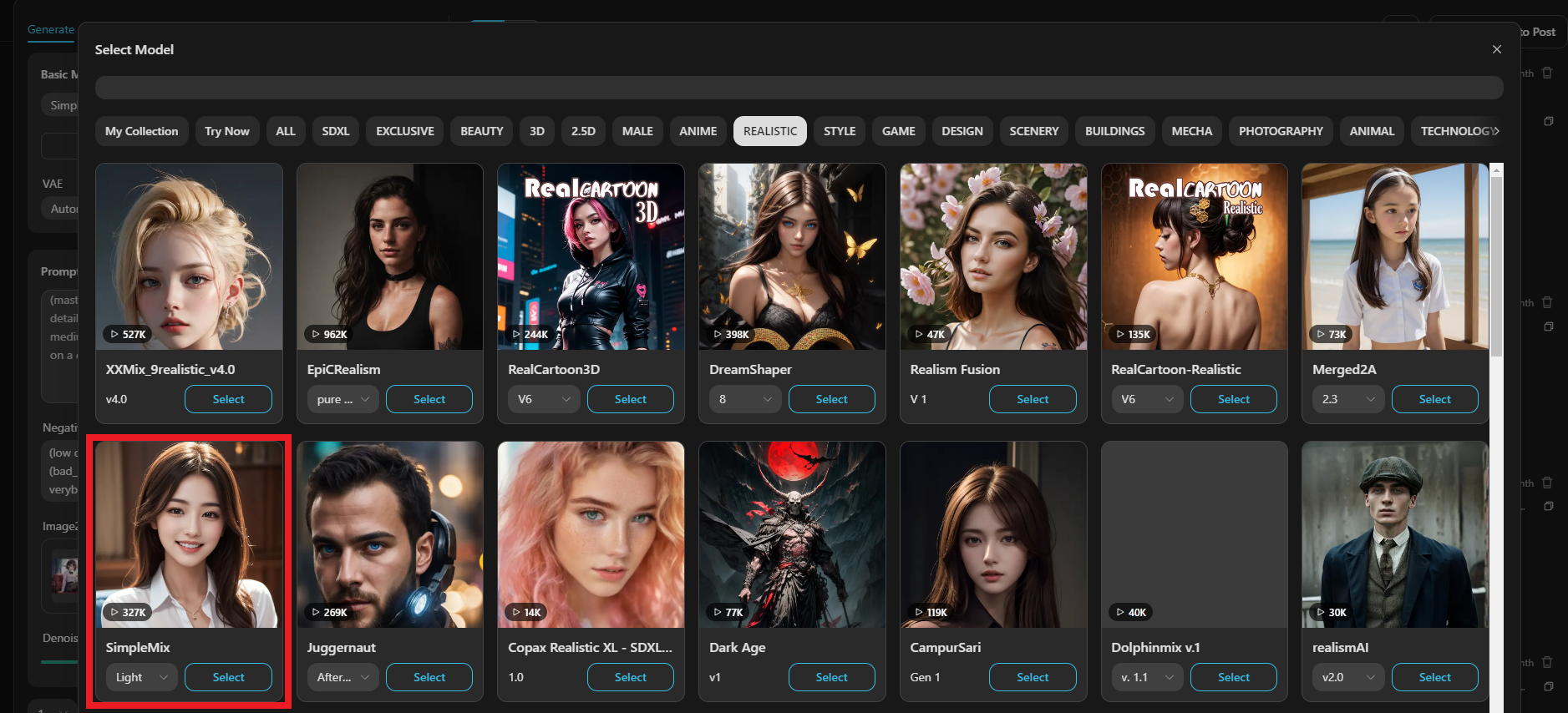Click the 527K play badge on XXMix_9realistic
This screenshot has height=713, width=1568.
[x=128, y=334]
